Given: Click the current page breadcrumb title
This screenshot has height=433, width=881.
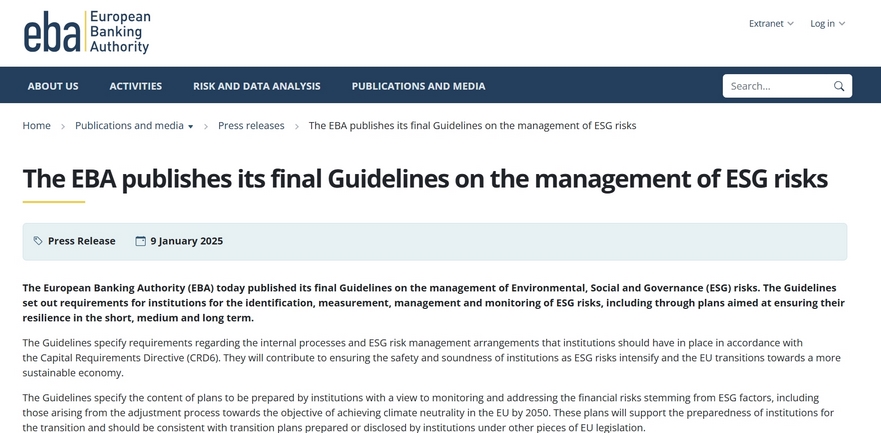Looking at the screenshot, I should [x=472, y=126].
